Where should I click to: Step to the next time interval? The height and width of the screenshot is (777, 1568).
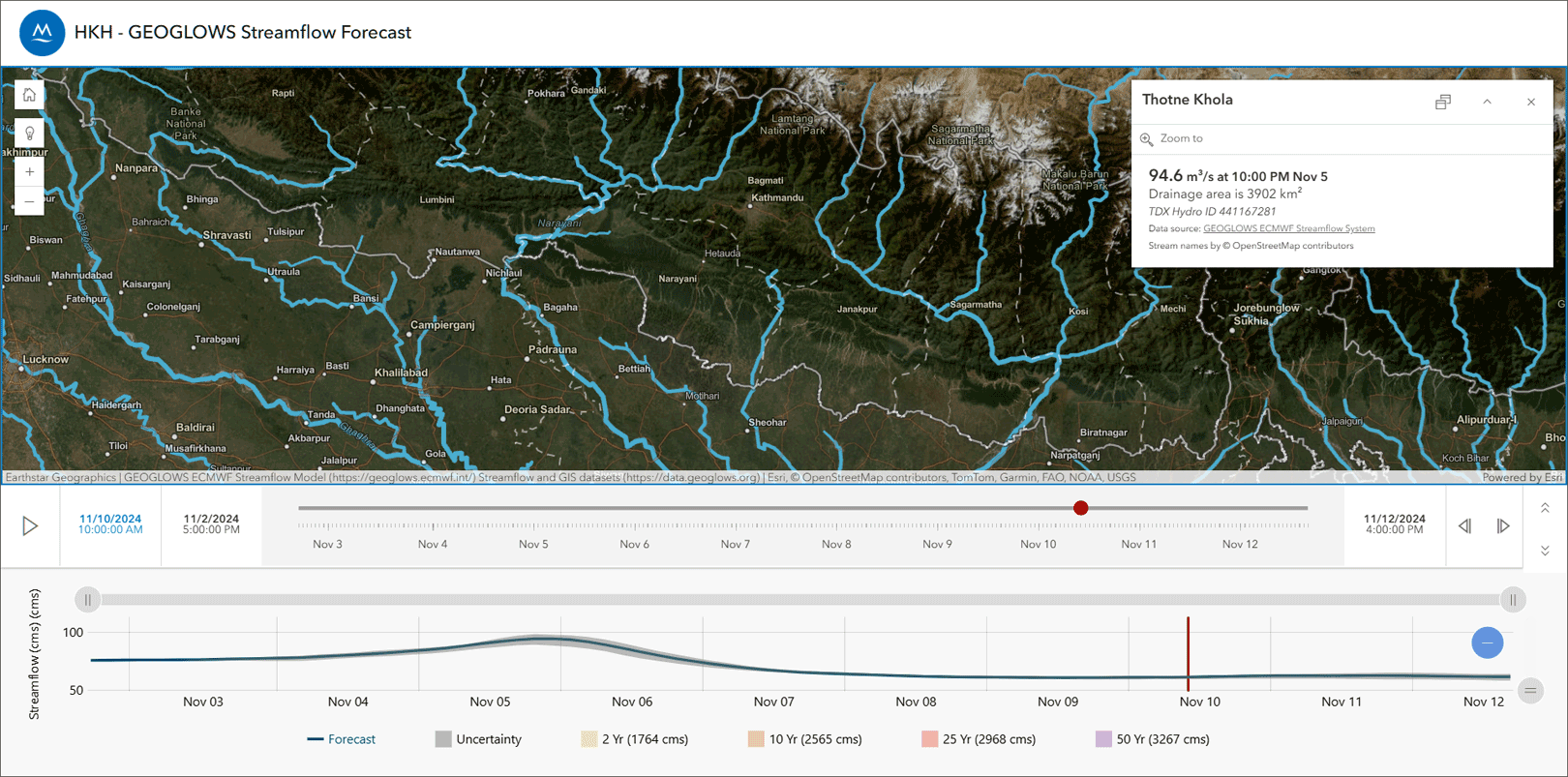pyautogui.click(x=1503, y=526)
